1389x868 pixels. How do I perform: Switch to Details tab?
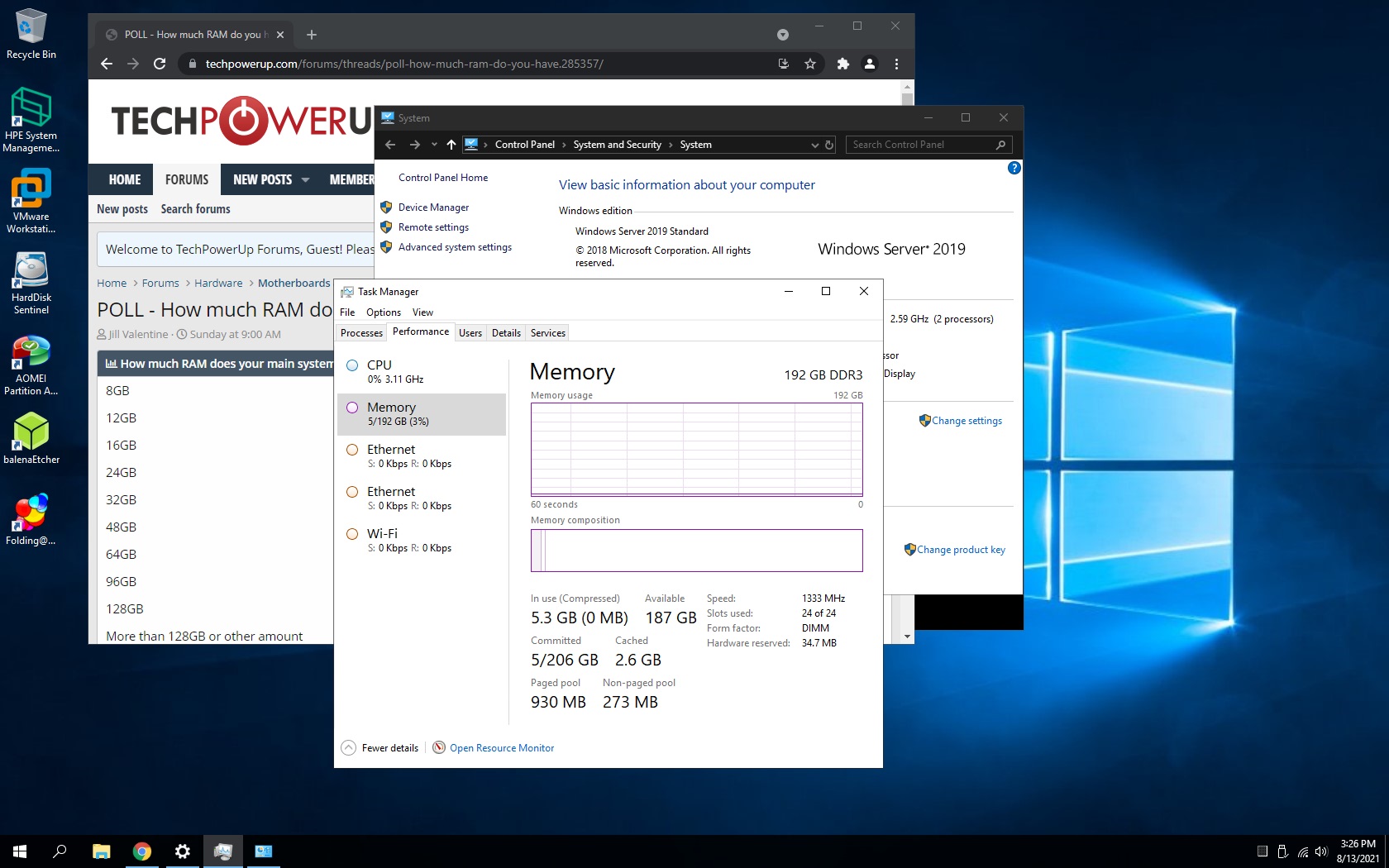click(506, 333)
